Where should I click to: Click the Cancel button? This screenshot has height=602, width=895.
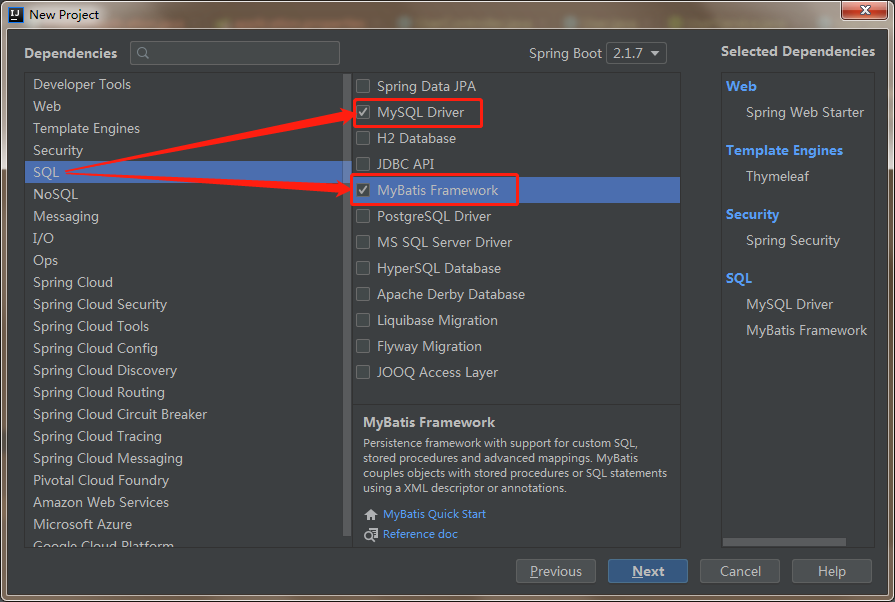(x=740, y=571)
